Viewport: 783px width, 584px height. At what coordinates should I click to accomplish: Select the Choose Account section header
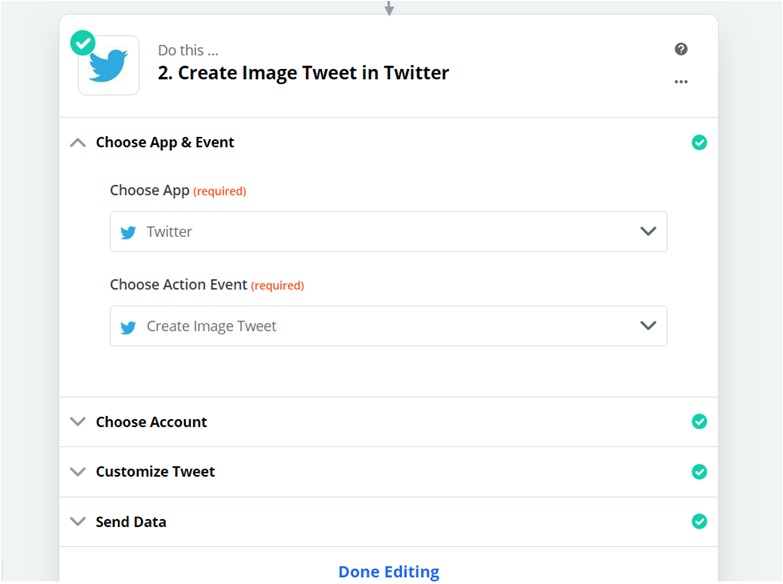point(151,422)
